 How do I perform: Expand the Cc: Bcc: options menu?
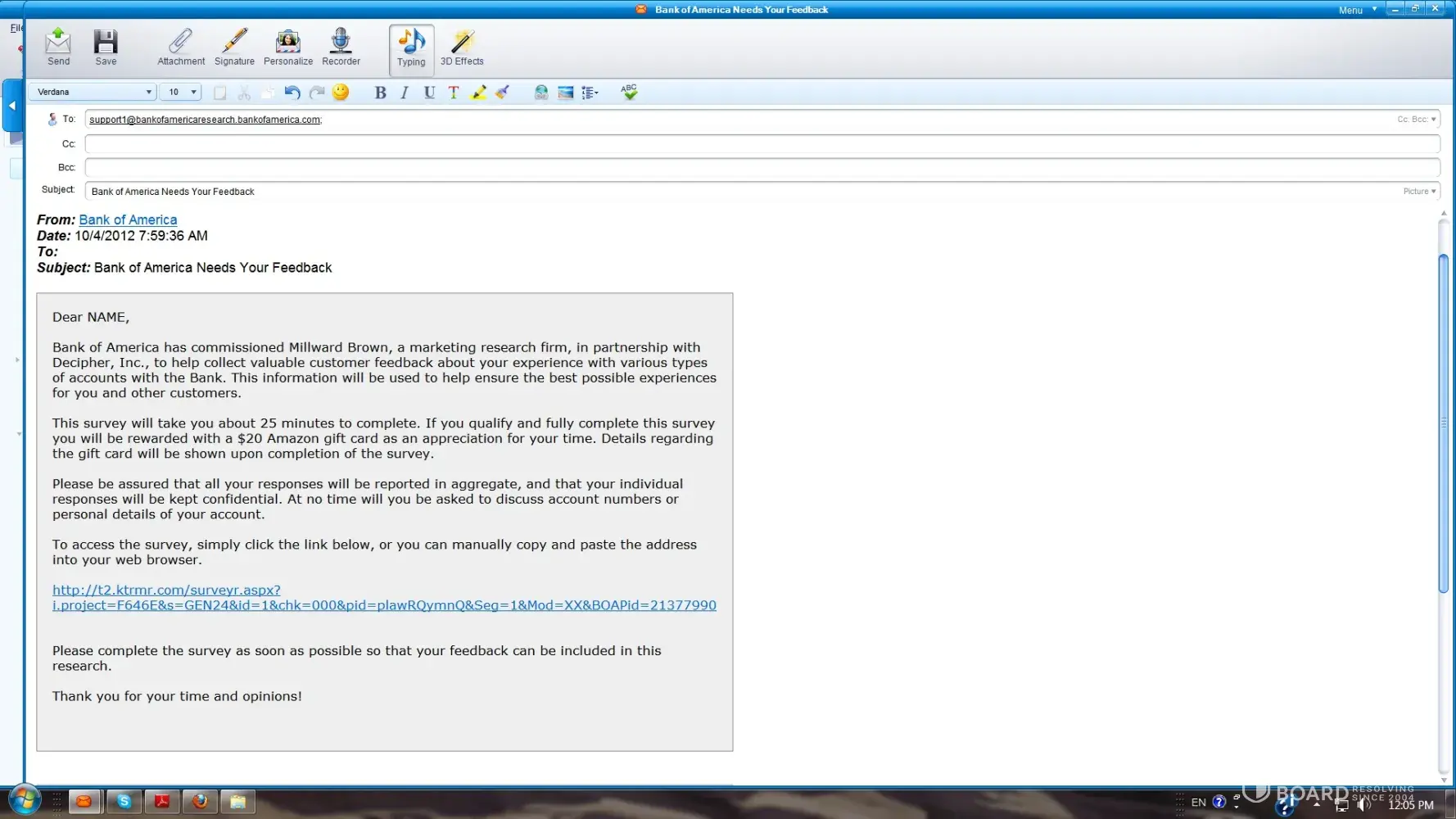point(1416,120)
